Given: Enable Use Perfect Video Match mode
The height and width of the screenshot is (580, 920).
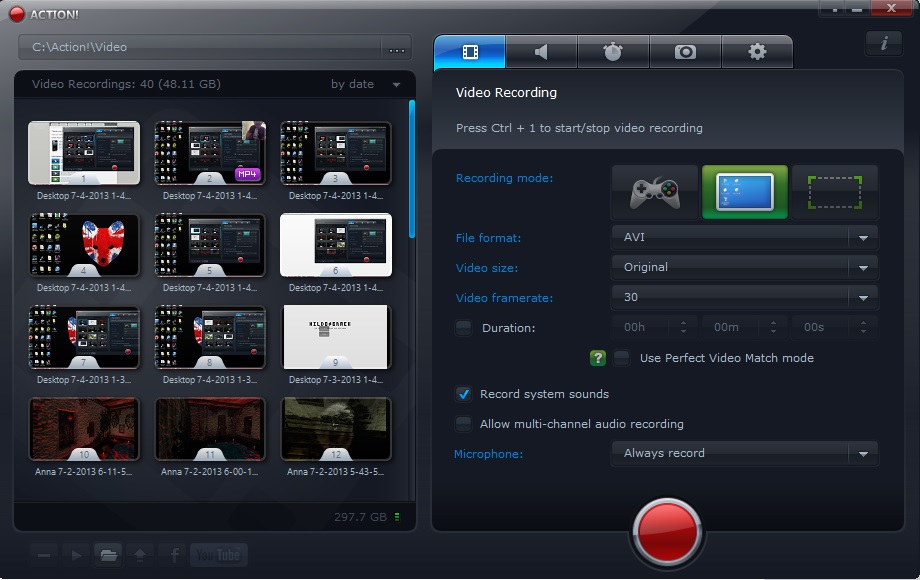Looking at the screenshot, I should pos(621,358).
